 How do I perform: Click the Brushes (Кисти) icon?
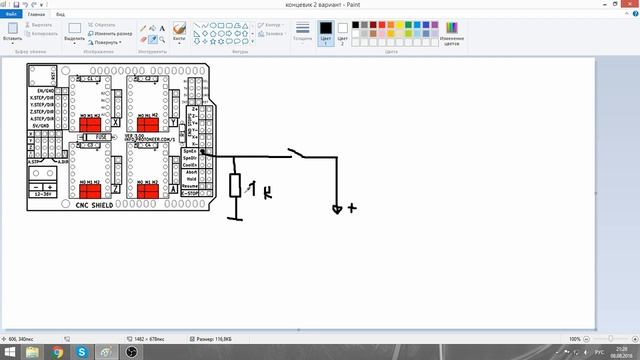[179, 29]
